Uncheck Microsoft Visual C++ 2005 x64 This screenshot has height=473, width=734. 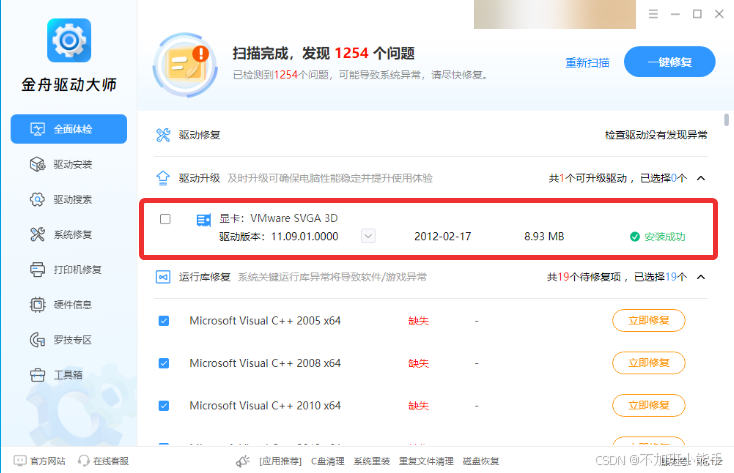coord(164,321)
